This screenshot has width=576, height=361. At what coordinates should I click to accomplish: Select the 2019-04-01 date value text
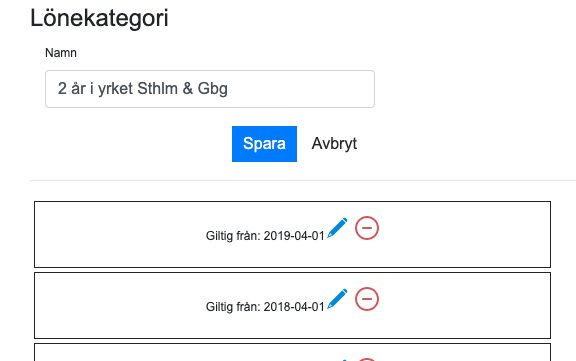(x=294, y=236)
